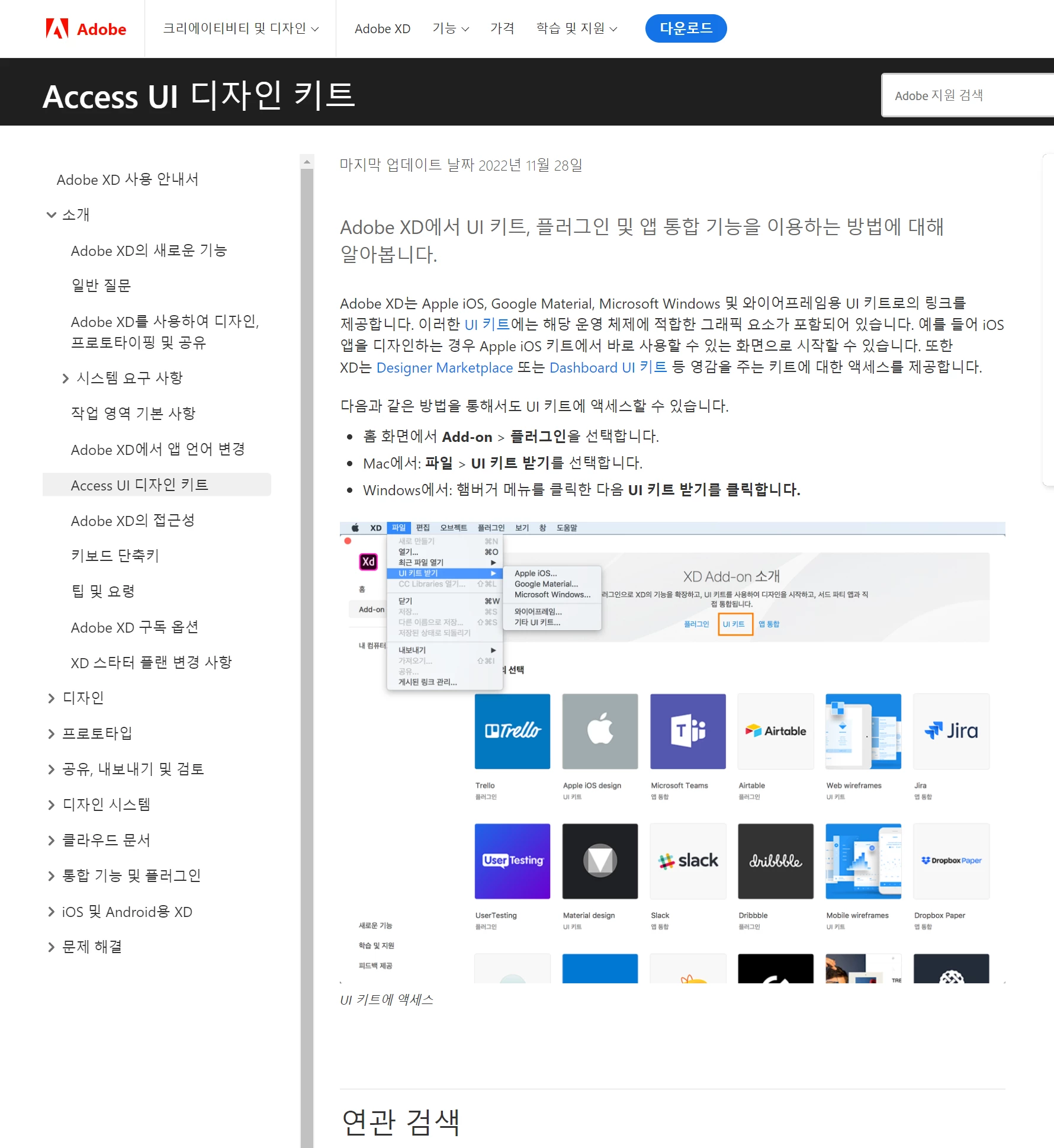The image size is (1054, 1148).
Task: Follow the Designer Marketplace link
Action: [x=444, y=367]
